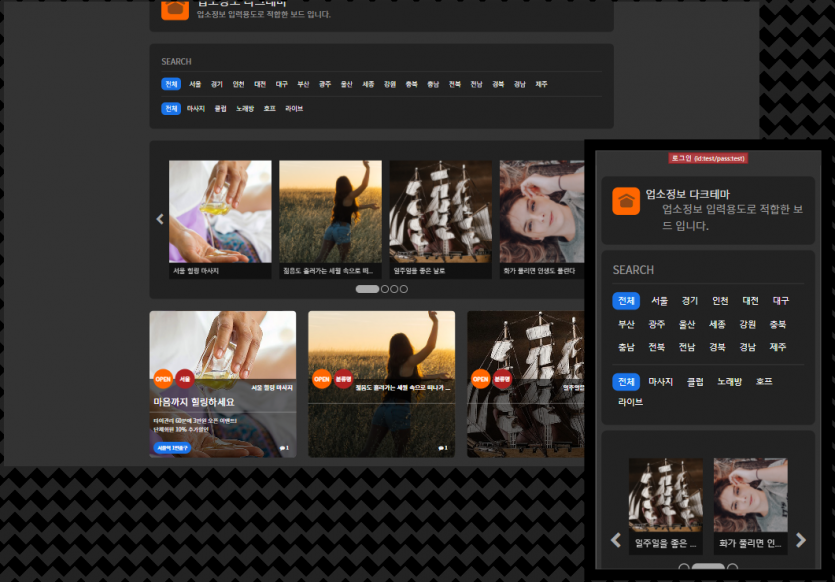Click the orange home logo in mobile preview
The height and width of the screenshot is (582, 835).
pyautogui.click(x=626, y=201)
